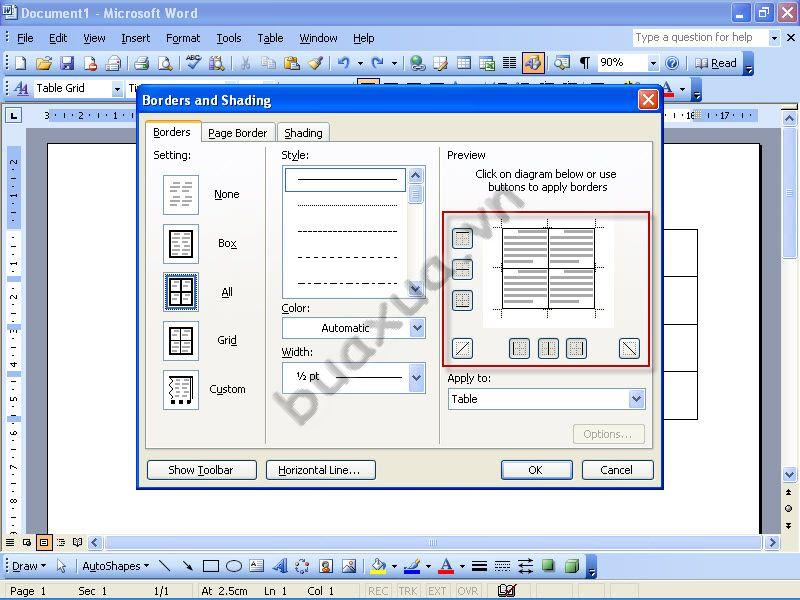Screen dimensions: 800x600
Task: Click the Open folder icon
Action: (44, 63)
